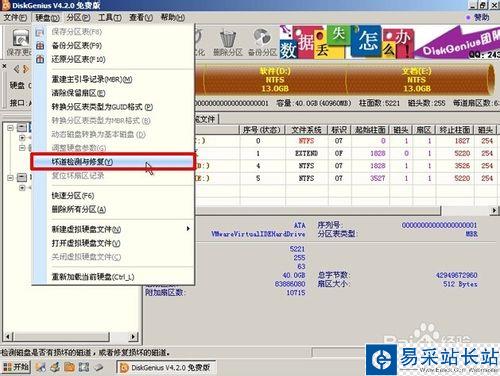This screenshot has height=376, width=500.
Task: Click 标识 column header
Action: [339, 130]
